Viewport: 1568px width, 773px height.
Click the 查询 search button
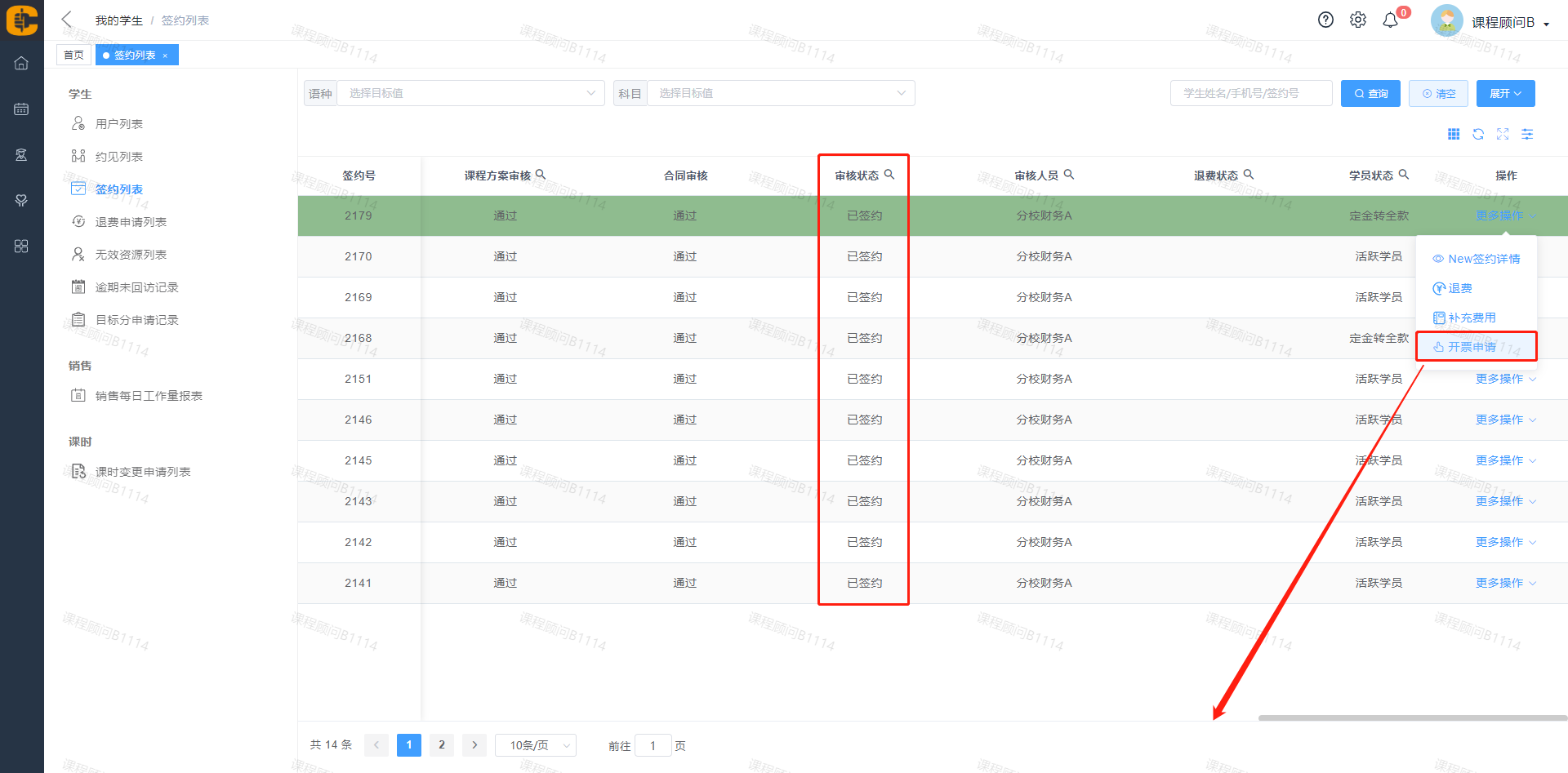click(1370, 93)
